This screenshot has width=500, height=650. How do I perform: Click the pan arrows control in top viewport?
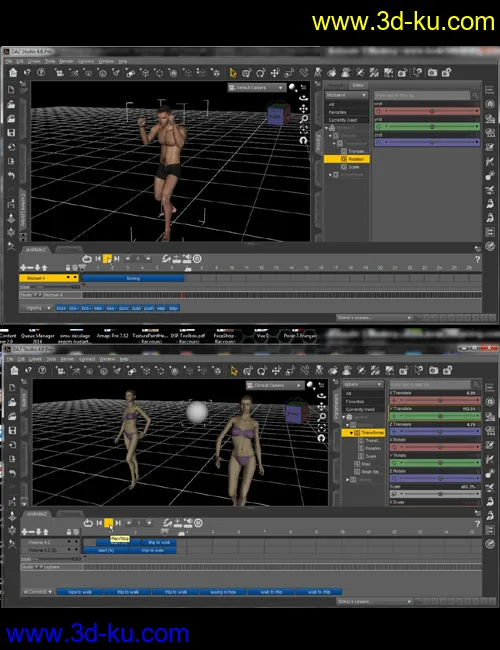pos(303,109)
